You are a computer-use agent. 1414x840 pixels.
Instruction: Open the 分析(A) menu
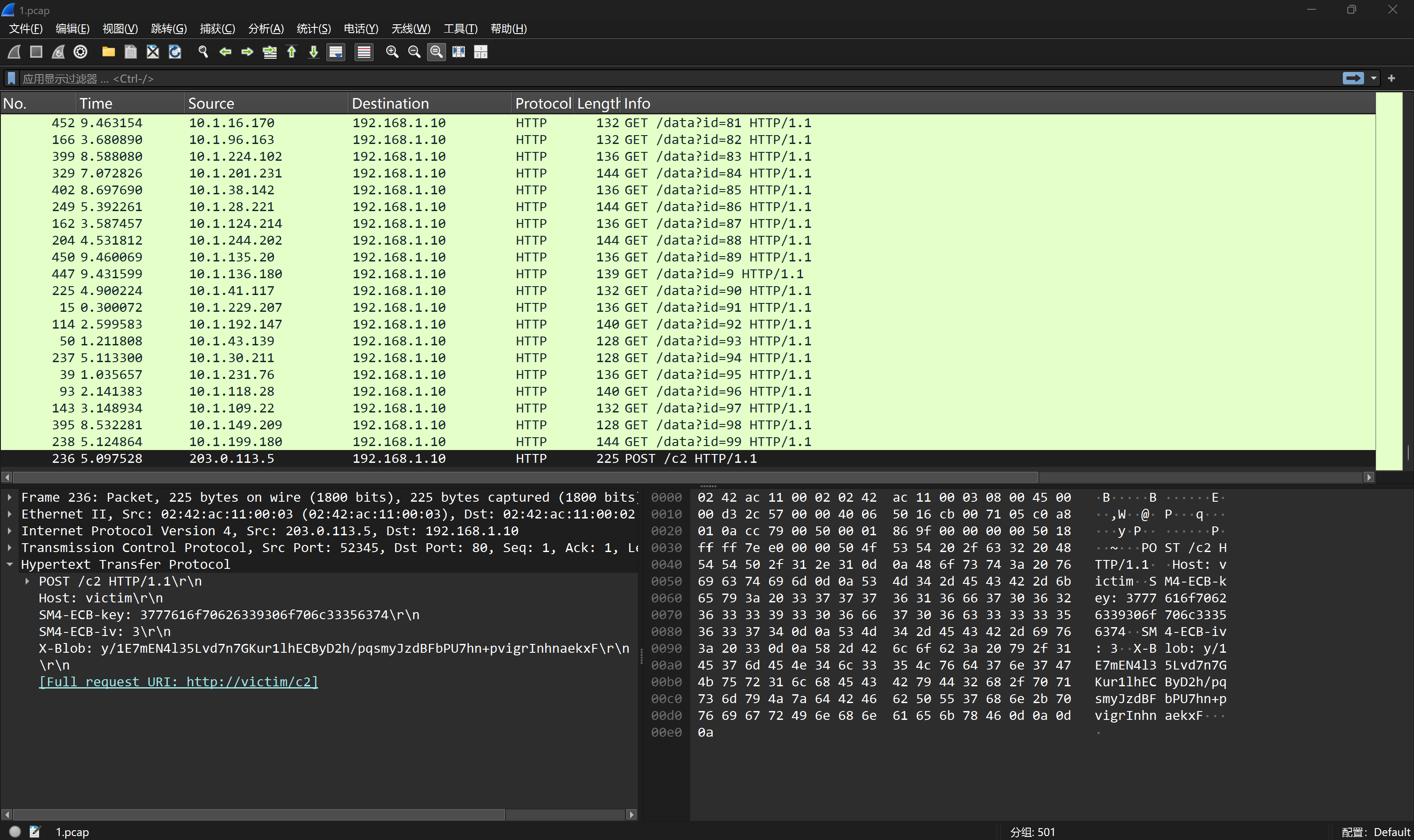pyautogui.click(x=266, y=28)
